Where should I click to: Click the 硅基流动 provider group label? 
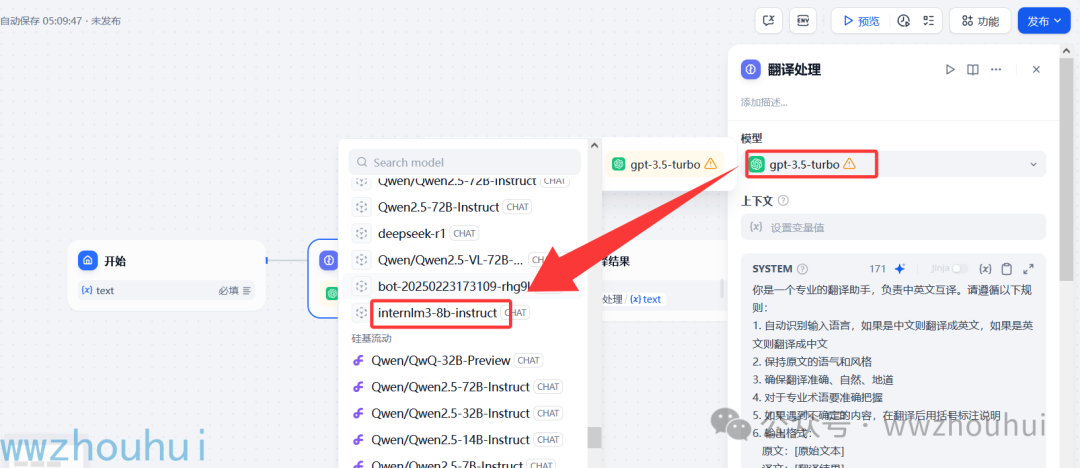coord(372,338)
